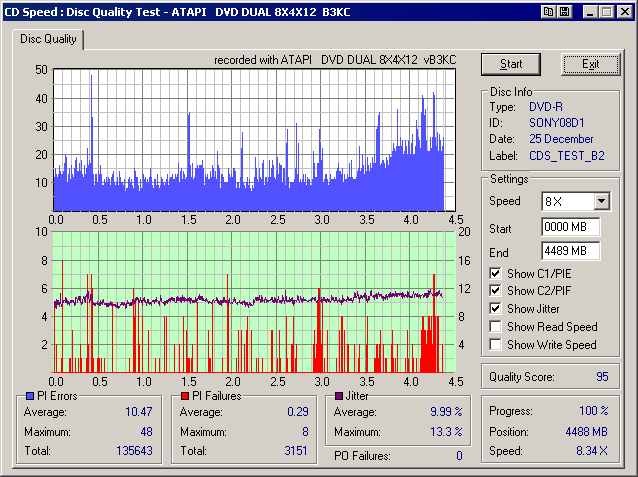Click the copy-to-clipboard icon in title bar
The image size is (638, 477).
(x=549, y=11)
